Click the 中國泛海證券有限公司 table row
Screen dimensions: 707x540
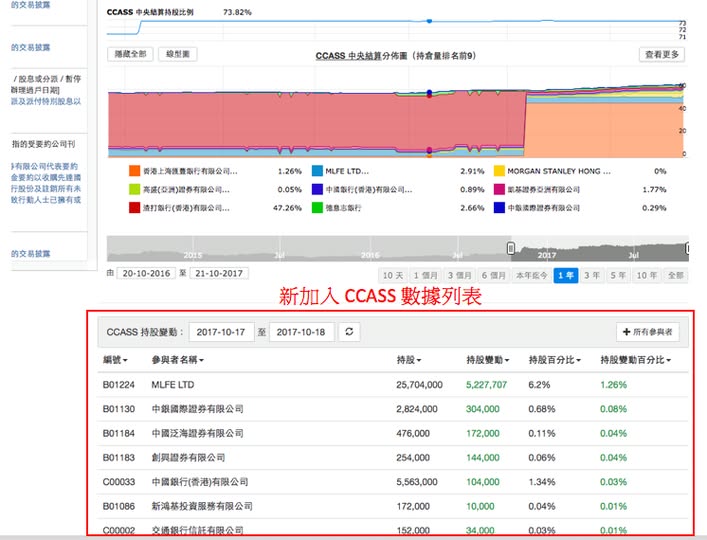pos(393,433)
